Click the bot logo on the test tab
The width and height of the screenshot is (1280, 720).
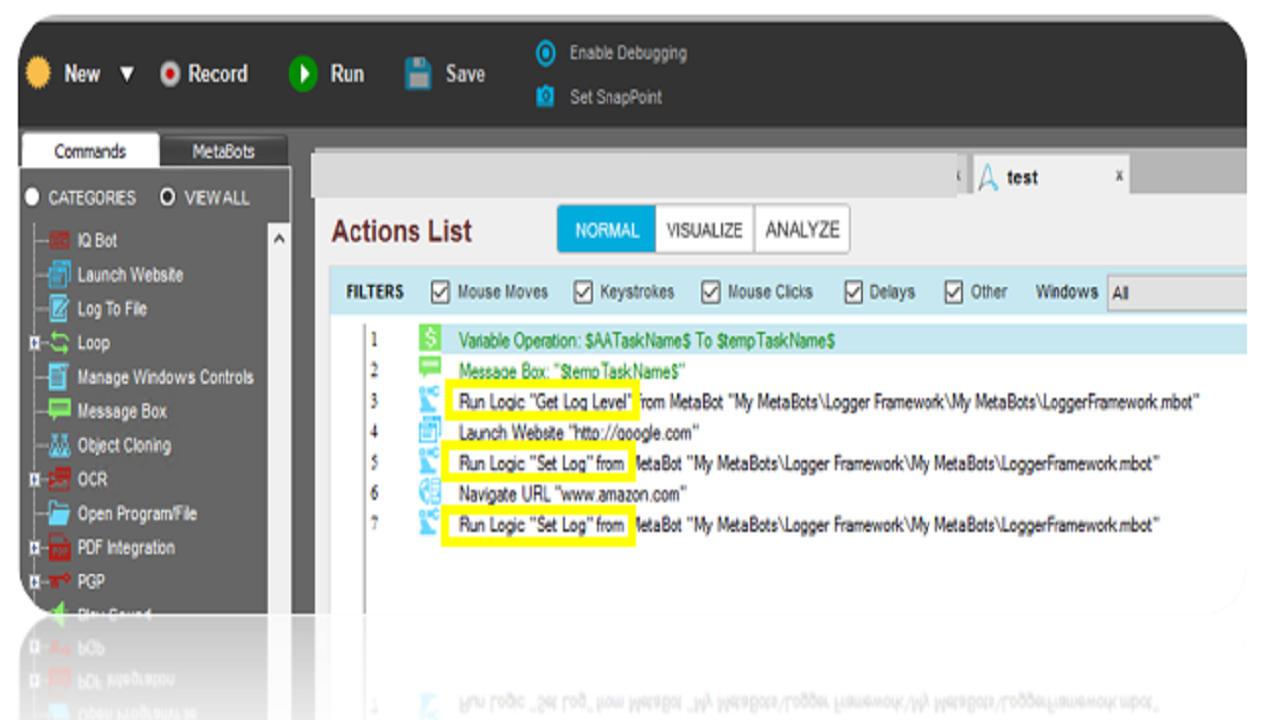[988, 178]
